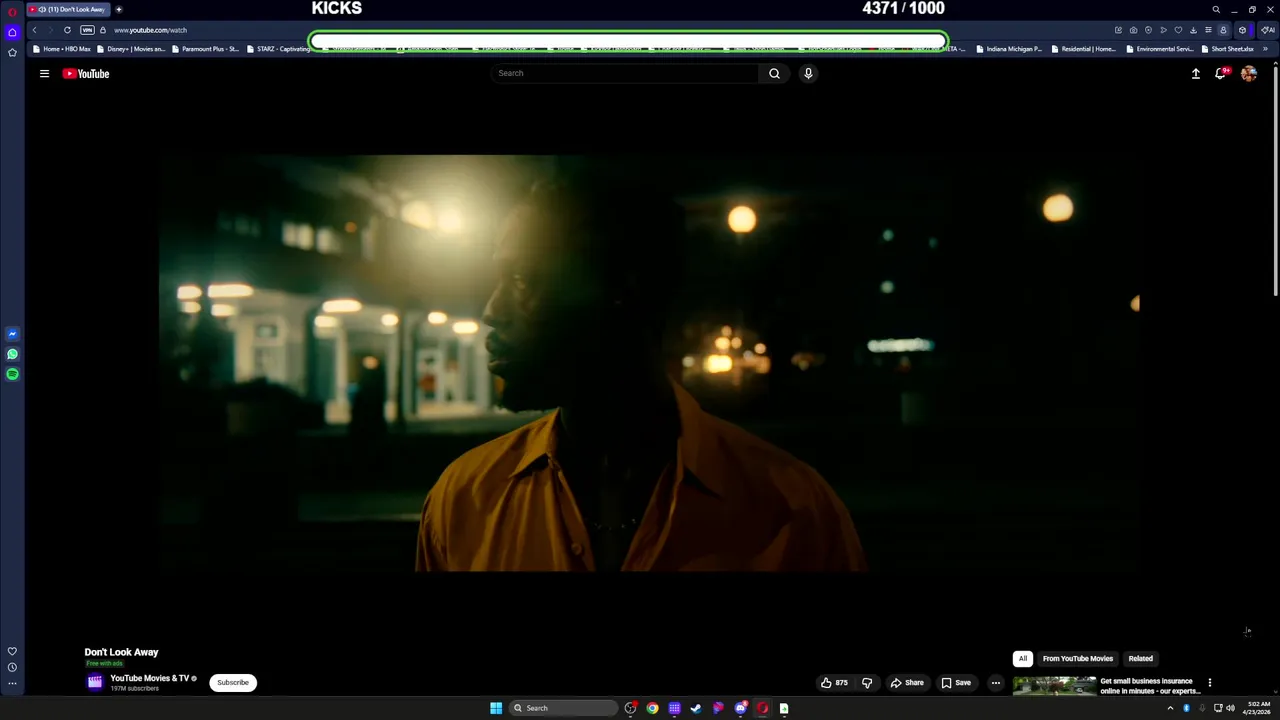Click the video player frame
The height and width of the screenshot is (720, 1280).
tap(650, 363)
